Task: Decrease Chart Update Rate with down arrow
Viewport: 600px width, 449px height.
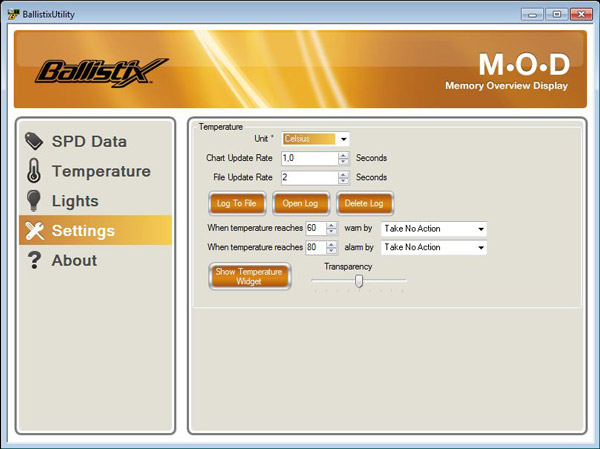Action: 343,161
